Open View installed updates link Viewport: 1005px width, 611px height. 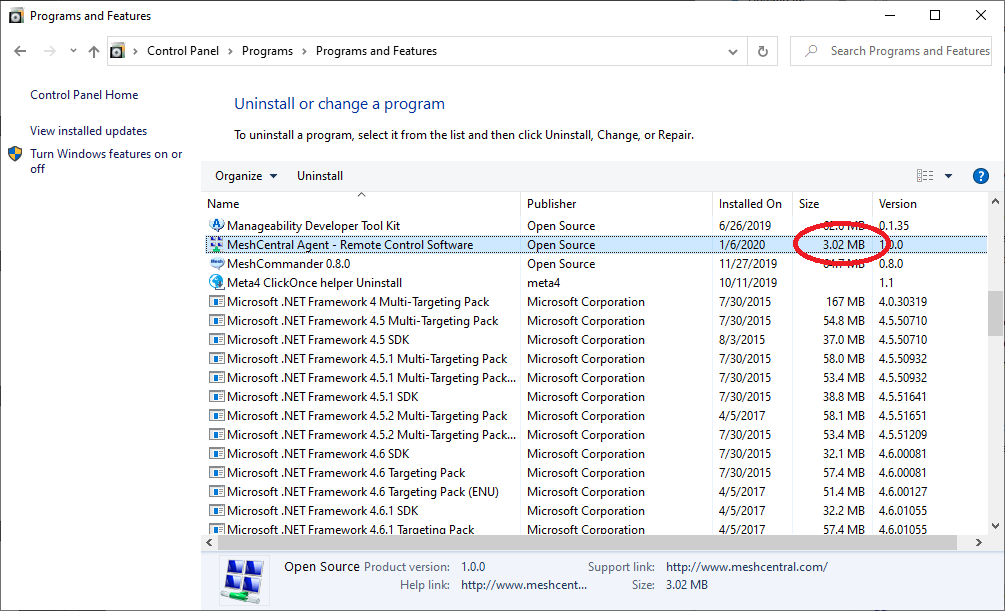[88, 131]
